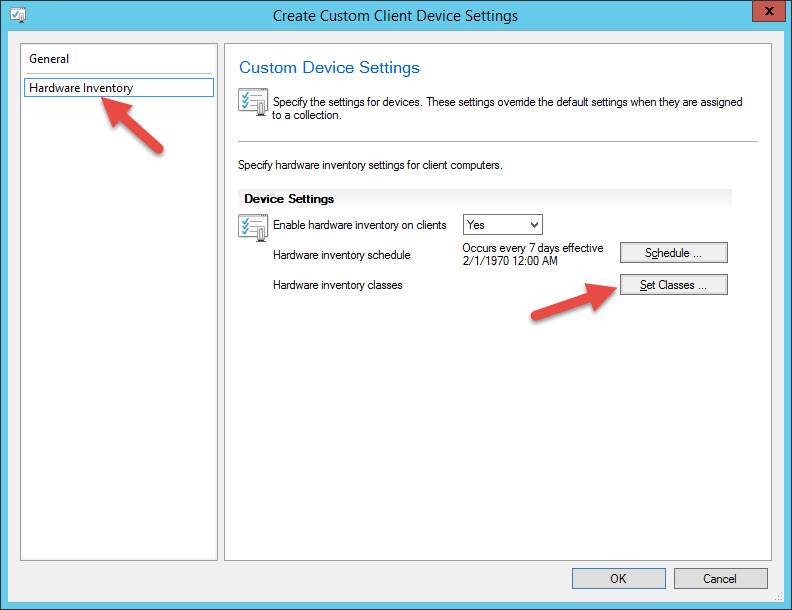792x610 pixels.
Task: Select Hardware Inventory in the left pane
Action: tap(82, 88)
